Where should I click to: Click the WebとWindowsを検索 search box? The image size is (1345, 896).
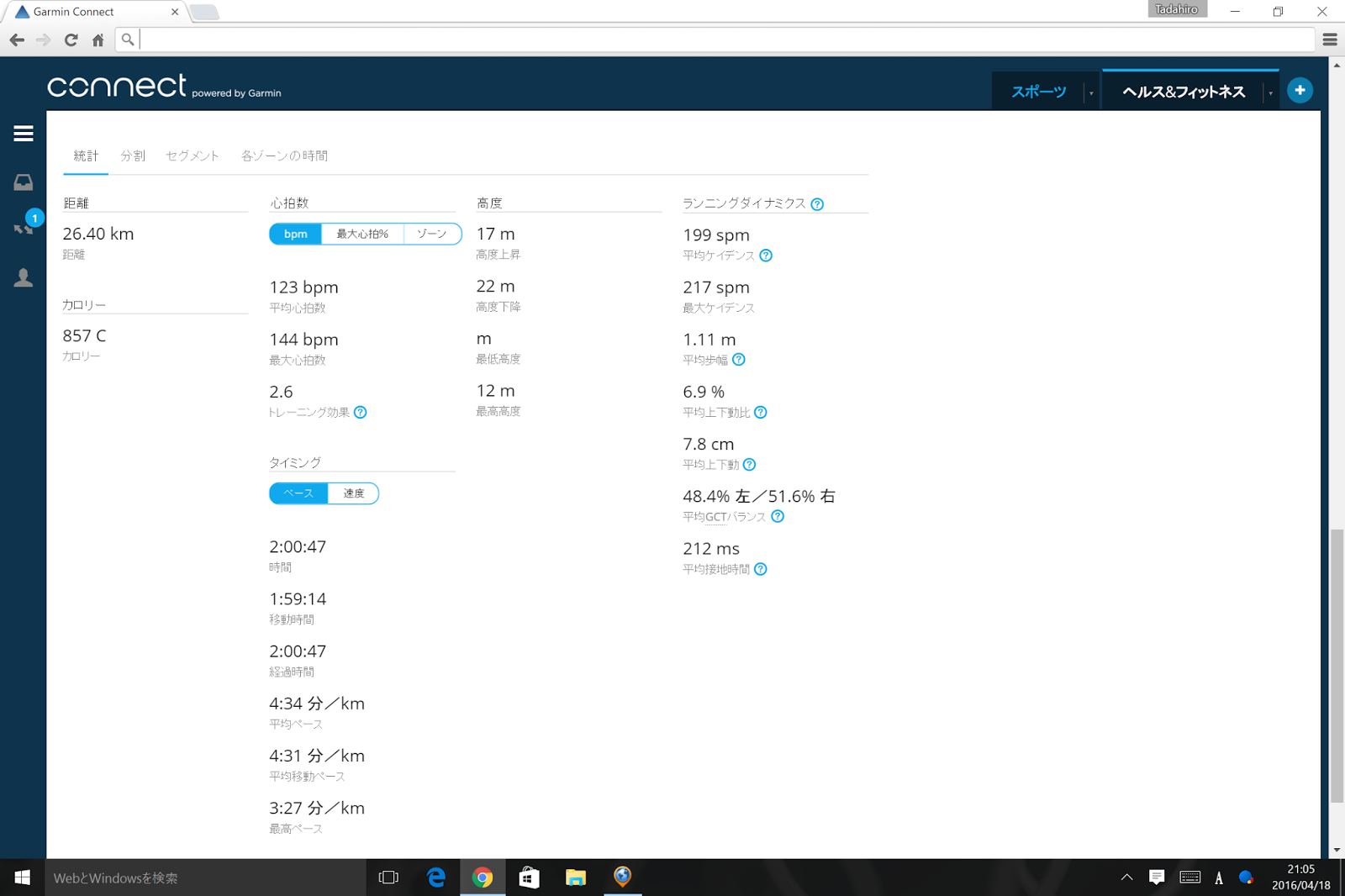click(205, 878)
